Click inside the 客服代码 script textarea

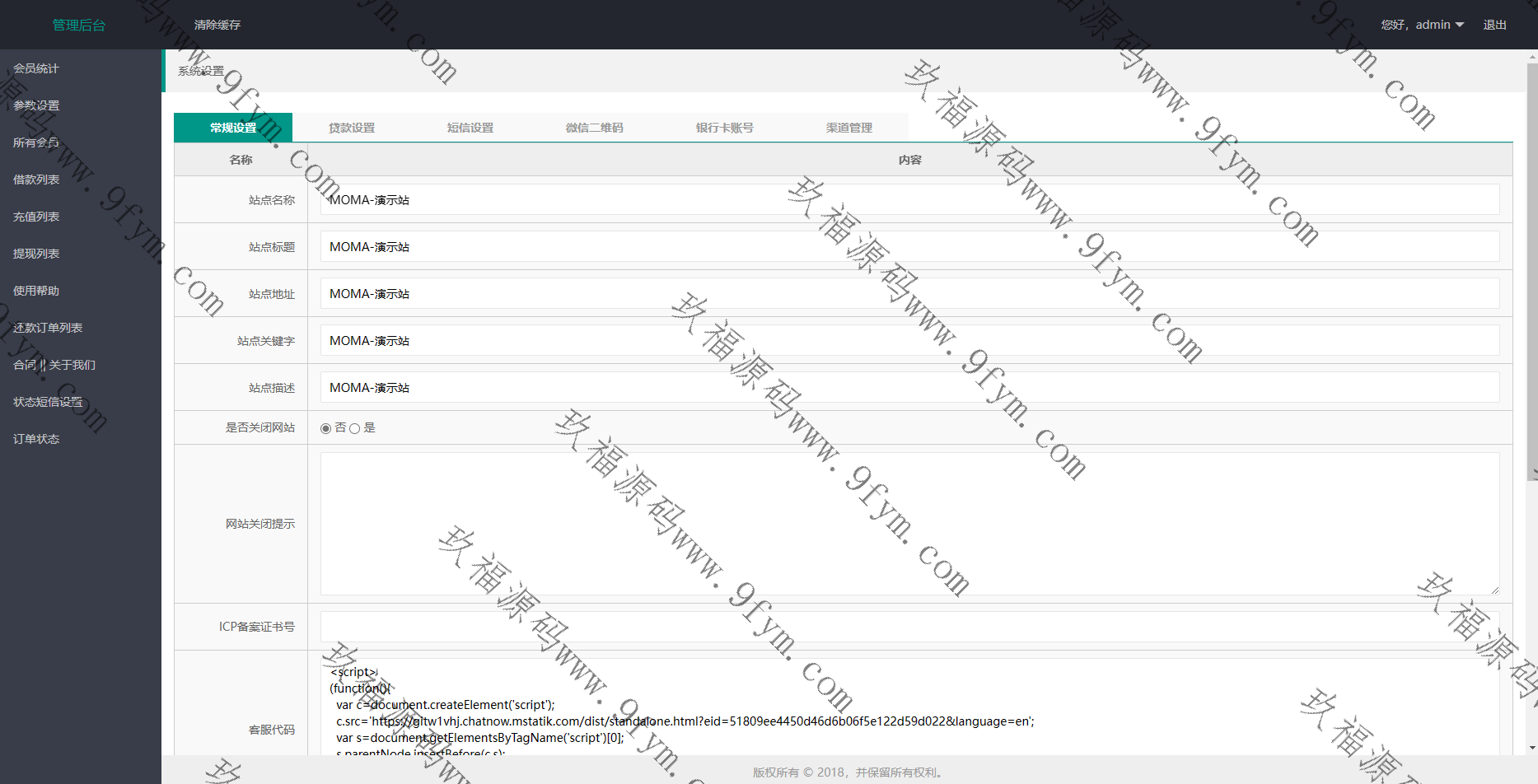pyautogui.click(x=909, y=708)
